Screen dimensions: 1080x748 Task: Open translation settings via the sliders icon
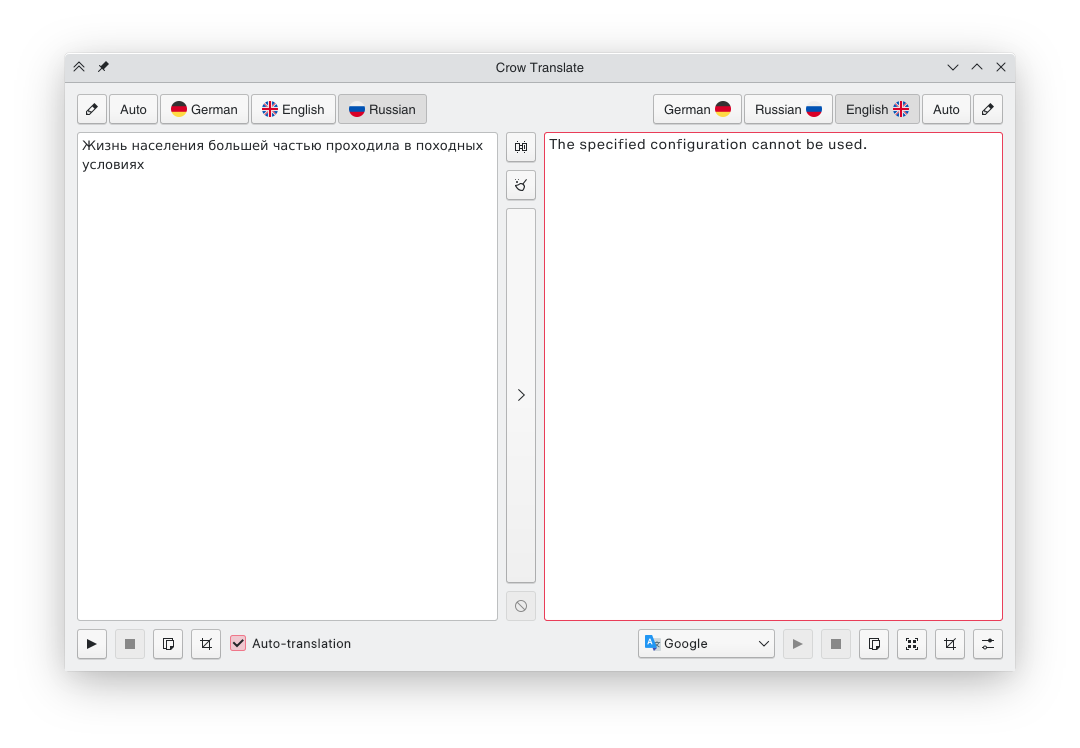987,643
